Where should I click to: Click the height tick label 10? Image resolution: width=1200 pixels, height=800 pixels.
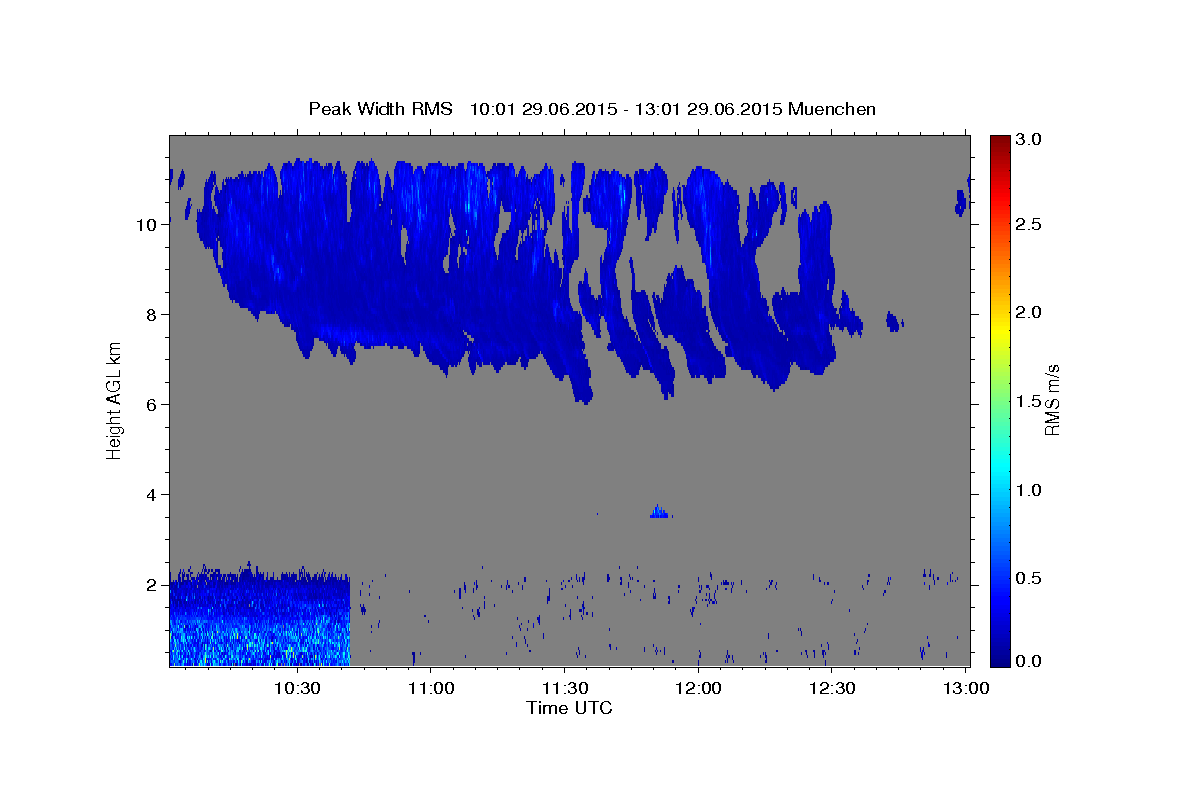click(x=148, y=224)
